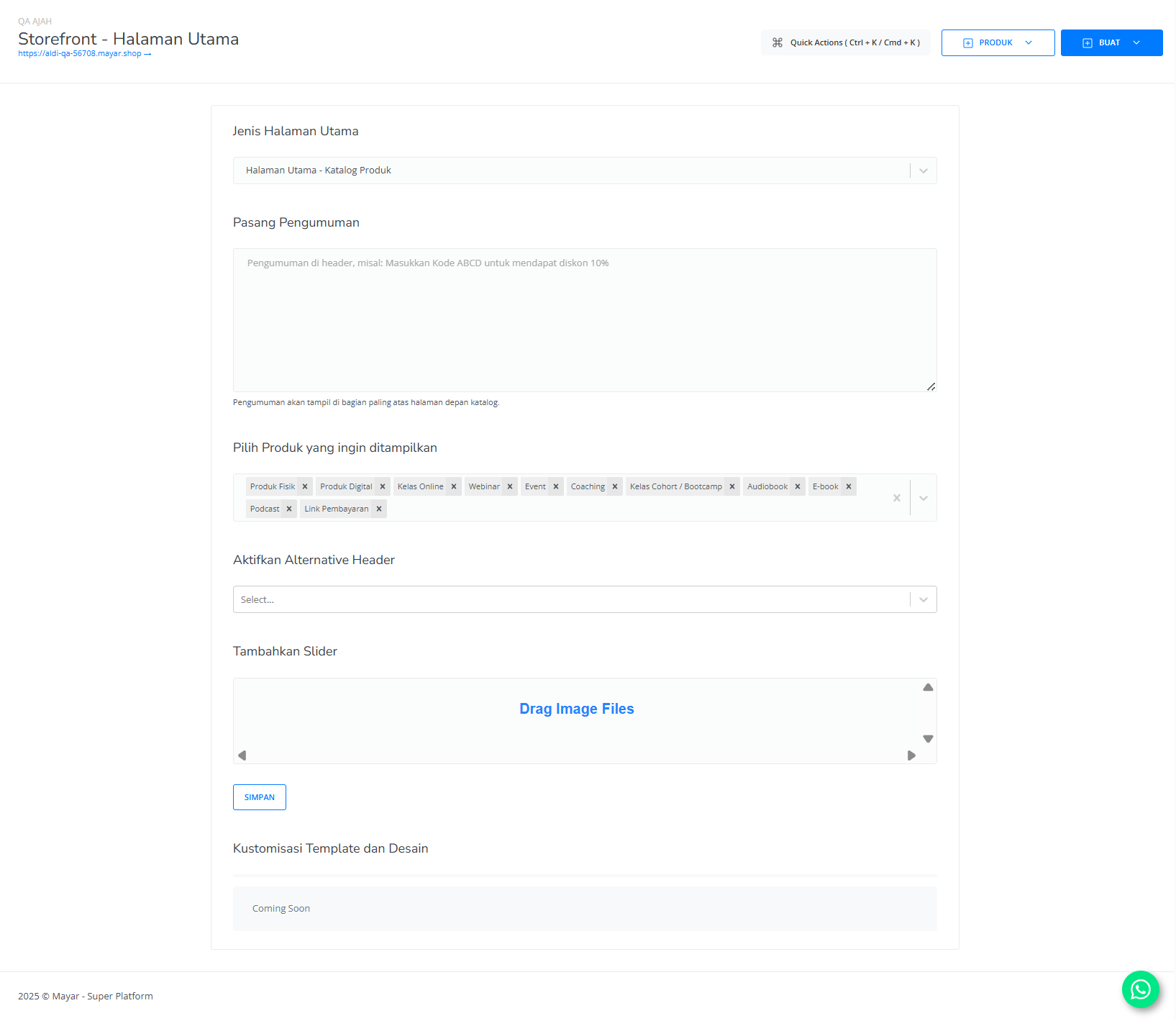1176x1021 pixels.
Task: Click the Kelas Online tag label
Action: coord(421,487)
